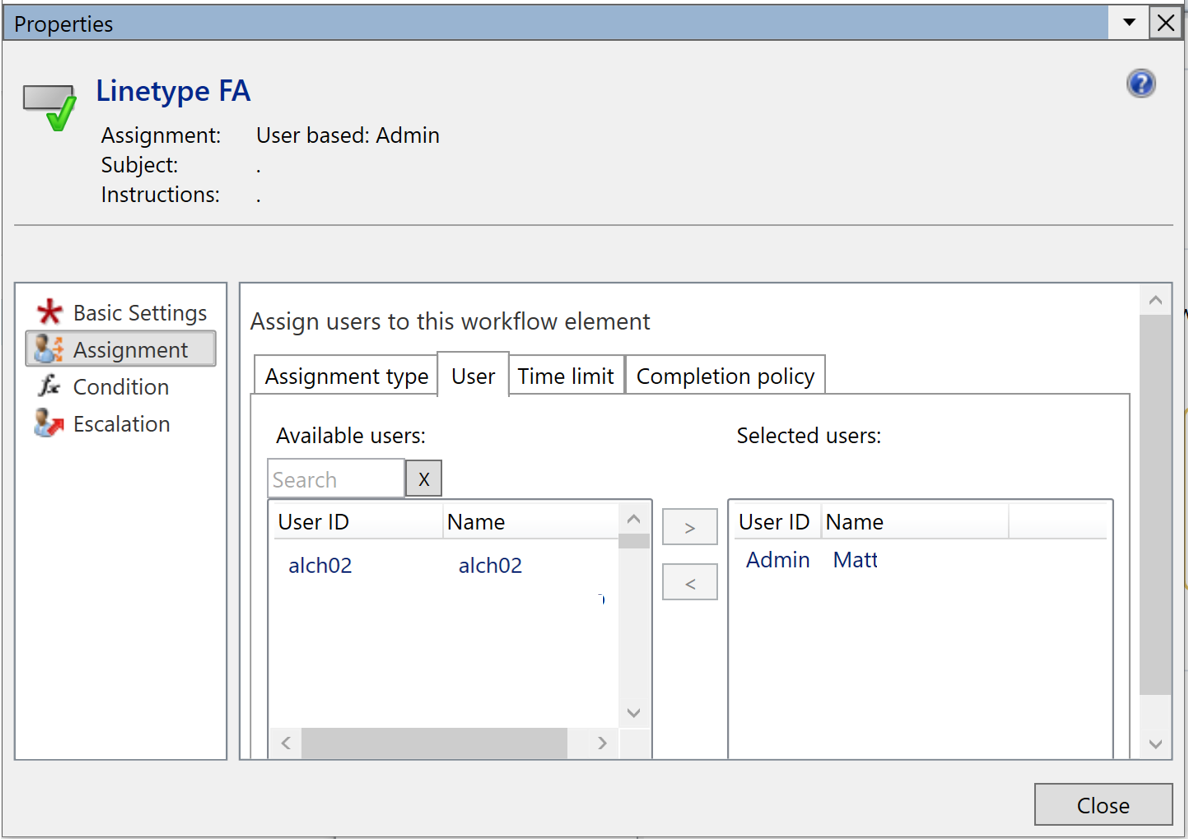
Task: Select the User tab
Action: [473, 375]
